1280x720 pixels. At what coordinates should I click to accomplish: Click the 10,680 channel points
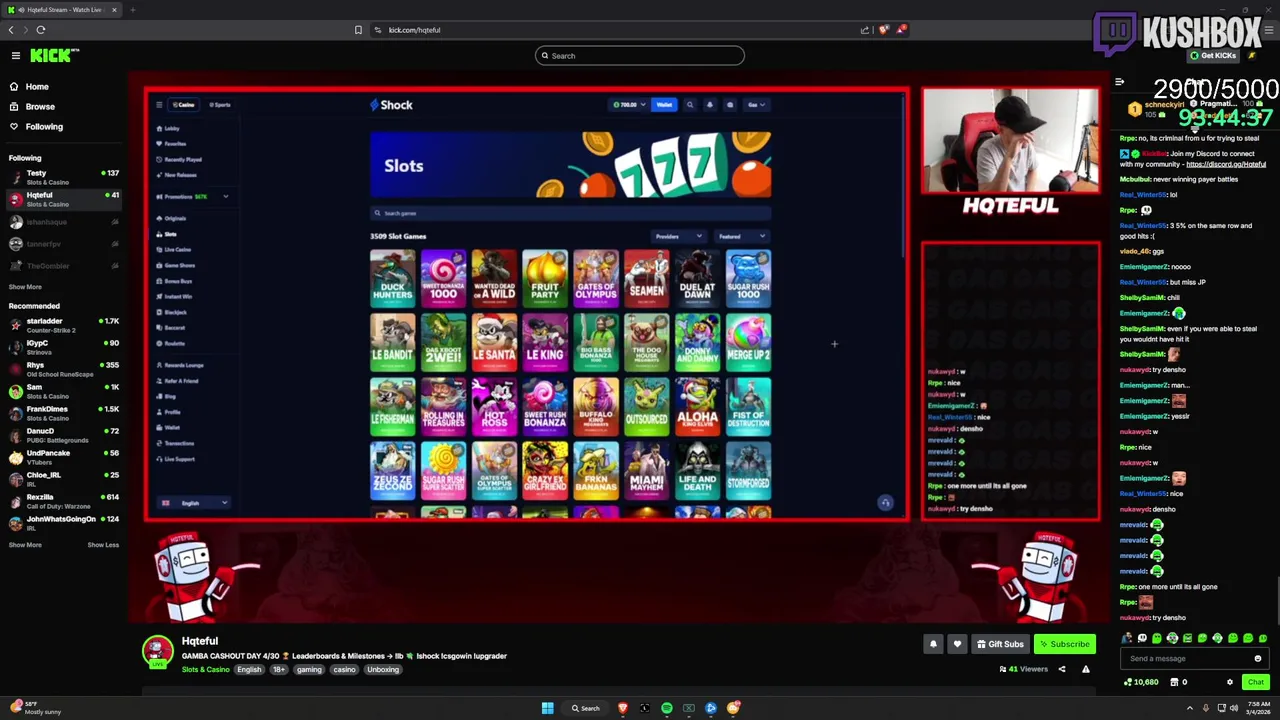[1141, 682]
